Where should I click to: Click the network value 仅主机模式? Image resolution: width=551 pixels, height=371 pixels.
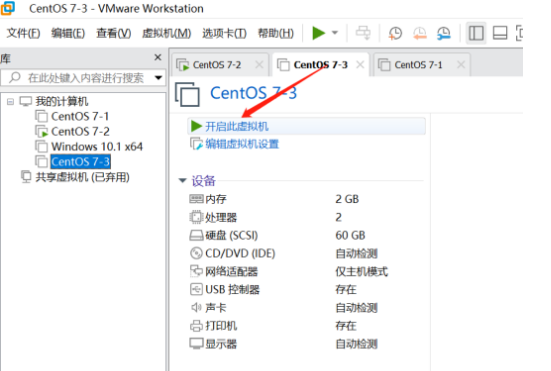tap(362, 272)
